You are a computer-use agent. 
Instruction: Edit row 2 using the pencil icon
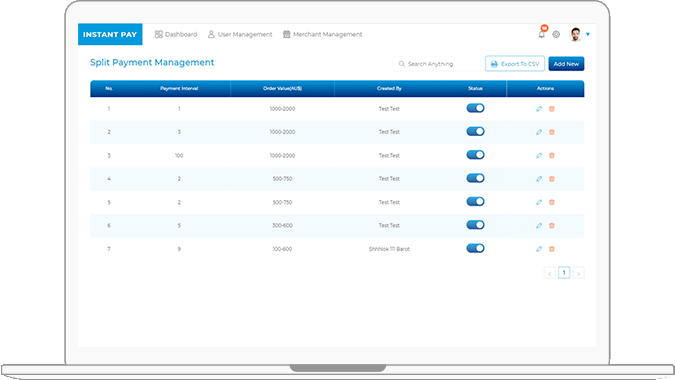click(x=539, y=132)
